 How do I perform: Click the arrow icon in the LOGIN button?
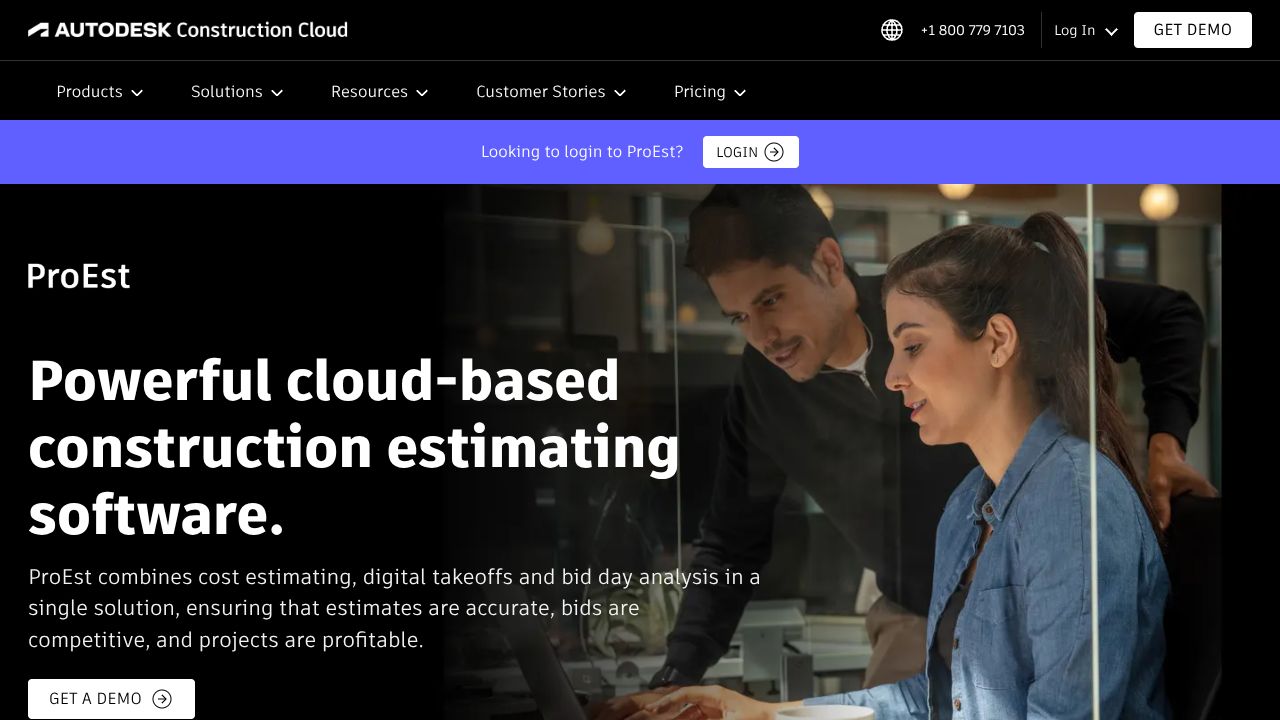(x=774, y=152)
